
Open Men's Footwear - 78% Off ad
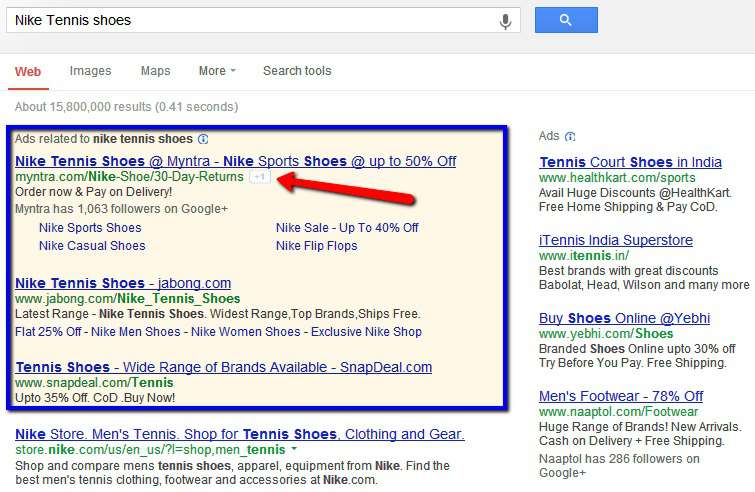click(621, 396)
